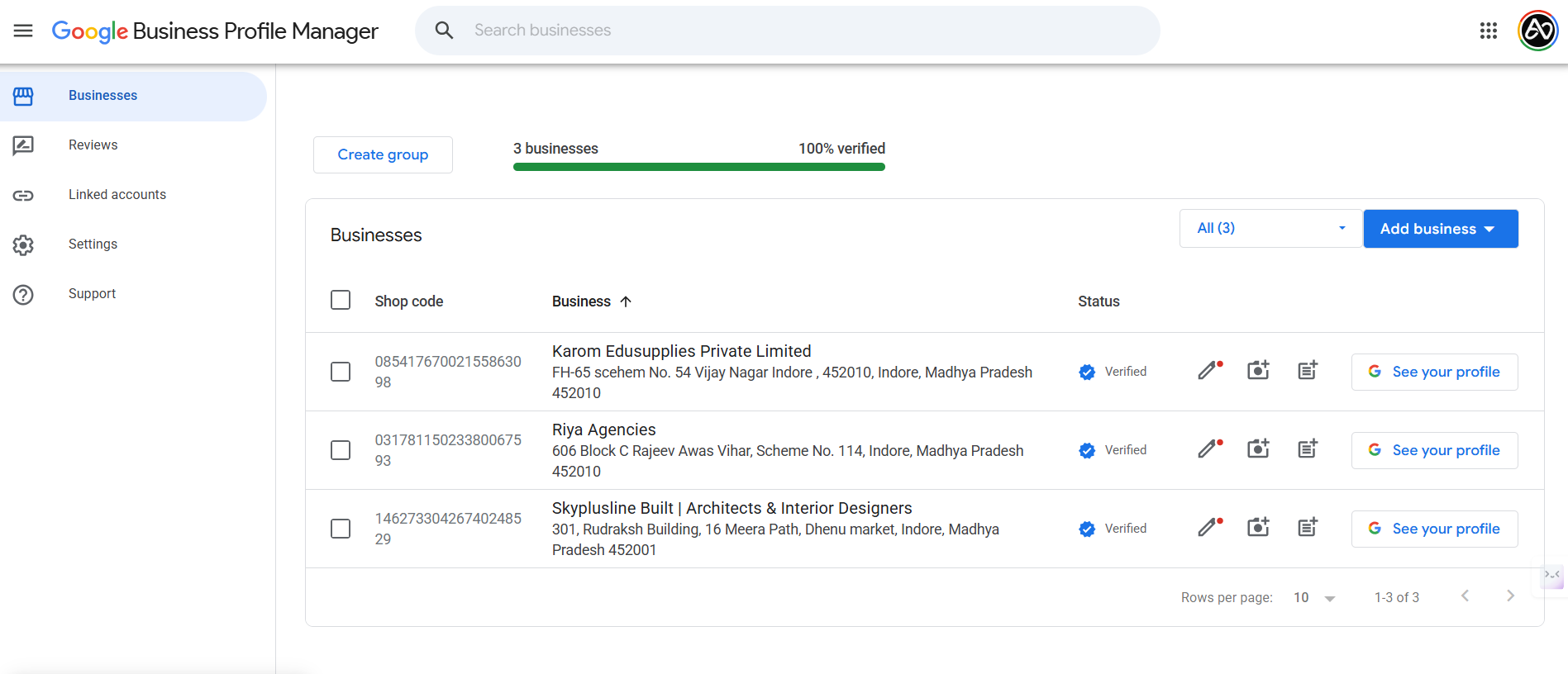Select all businesses with header checkbox
Screen dimensions: 1568x674
[x=341, y=300]
